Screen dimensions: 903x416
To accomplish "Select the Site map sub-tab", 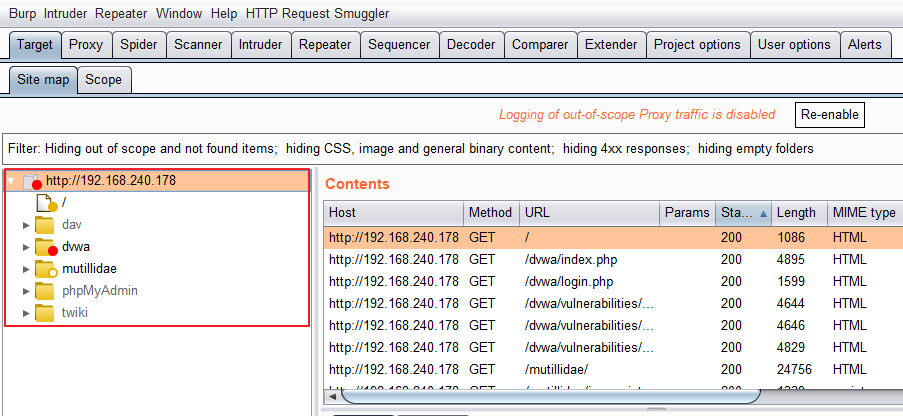I will (43, 80).
